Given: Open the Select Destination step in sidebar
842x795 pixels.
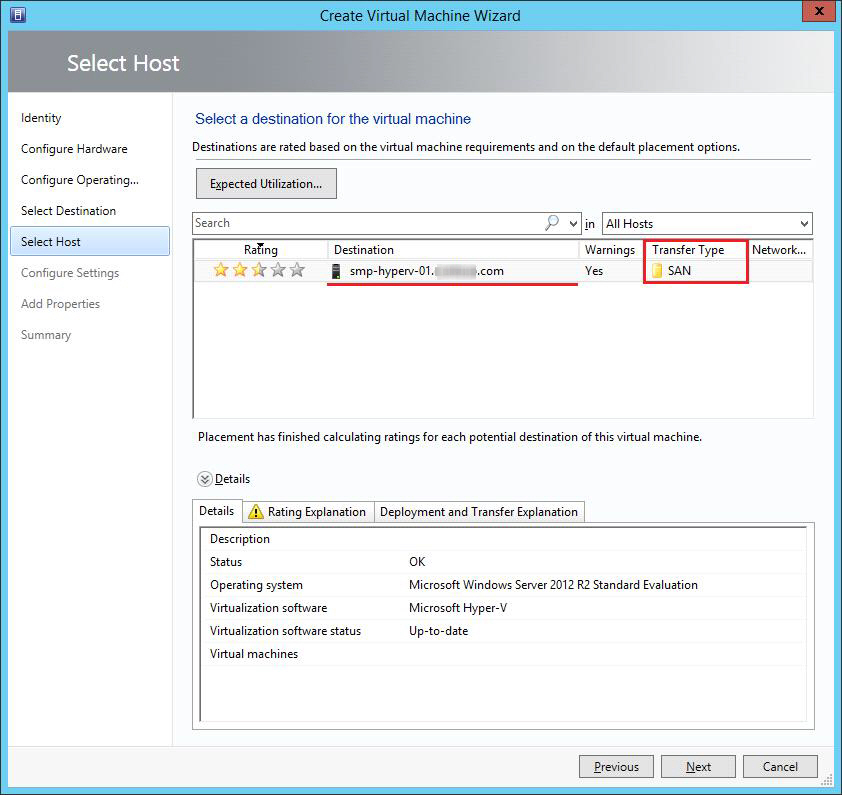Looking at the screenshot, I should point(68,211).
